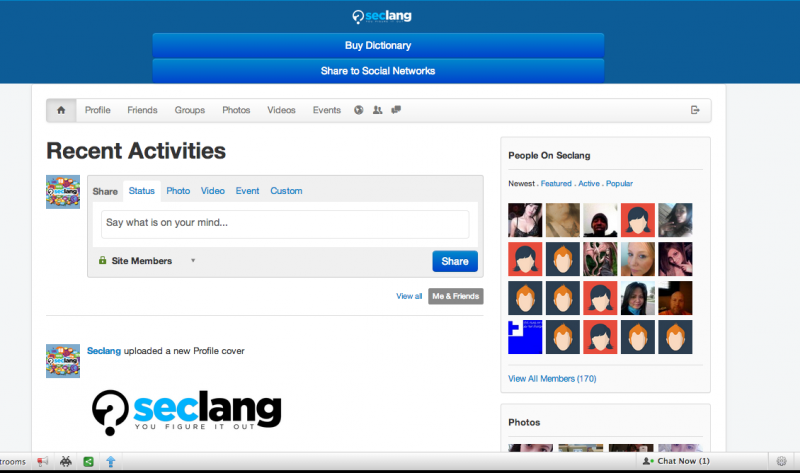Viewport: 800px width, 473px height.
Task: Click the Seclang logo at page top
Action: [382, 17]
